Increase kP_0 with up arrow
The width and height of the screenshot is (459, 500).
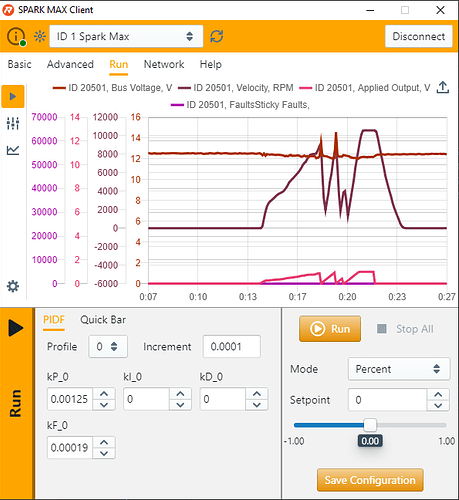tap(104, 394)
